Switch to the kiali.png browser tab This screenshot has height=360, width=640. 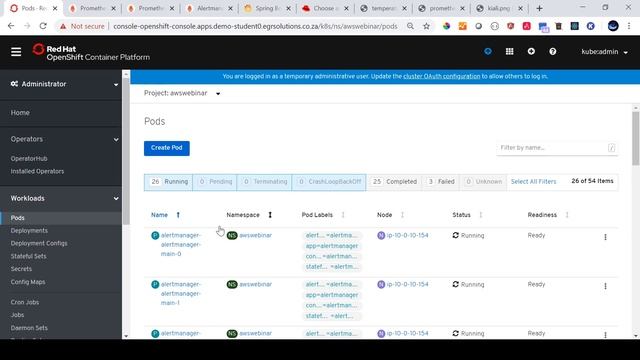coord(500,8)
